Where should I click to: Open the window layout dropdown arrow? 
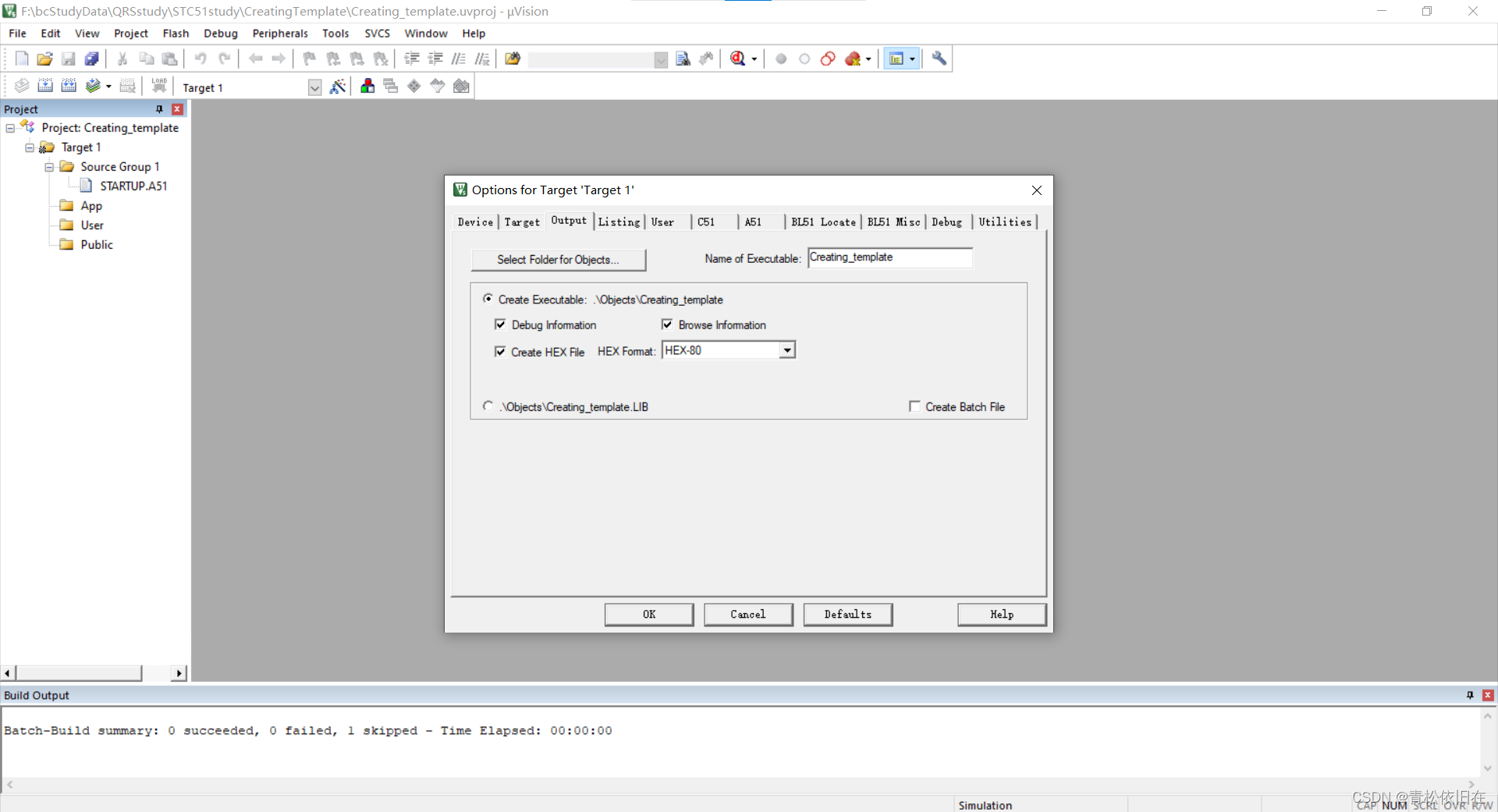point(912,59)
